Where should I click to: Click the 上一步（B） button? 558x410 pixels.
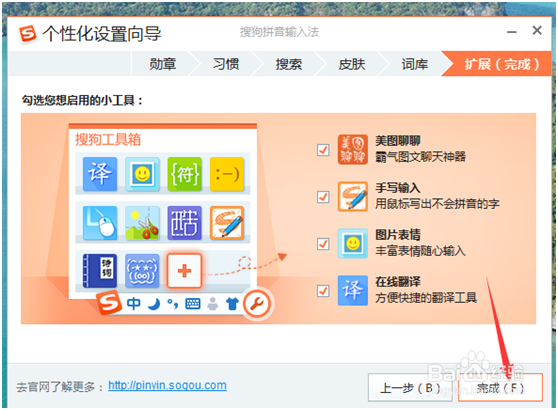pos(410,388)
